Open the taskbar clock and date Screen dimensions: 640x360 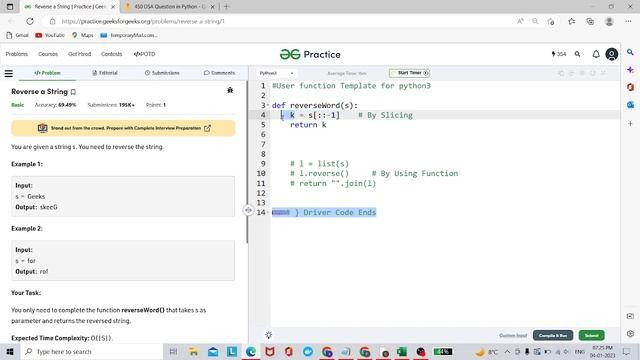click(x=602, y=351)
